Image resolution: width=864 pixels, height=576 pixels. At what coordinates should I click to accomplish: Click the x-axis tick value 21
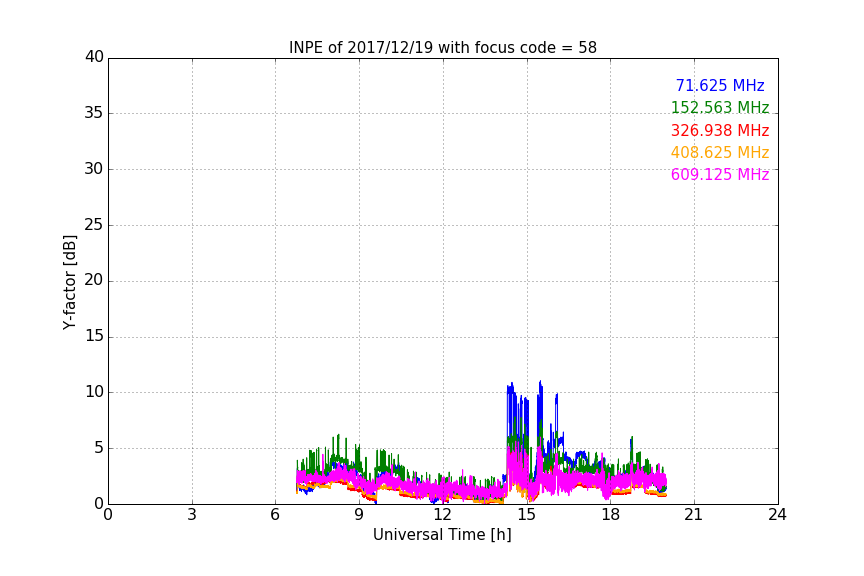pyautogui.click(x=694, y=515)
